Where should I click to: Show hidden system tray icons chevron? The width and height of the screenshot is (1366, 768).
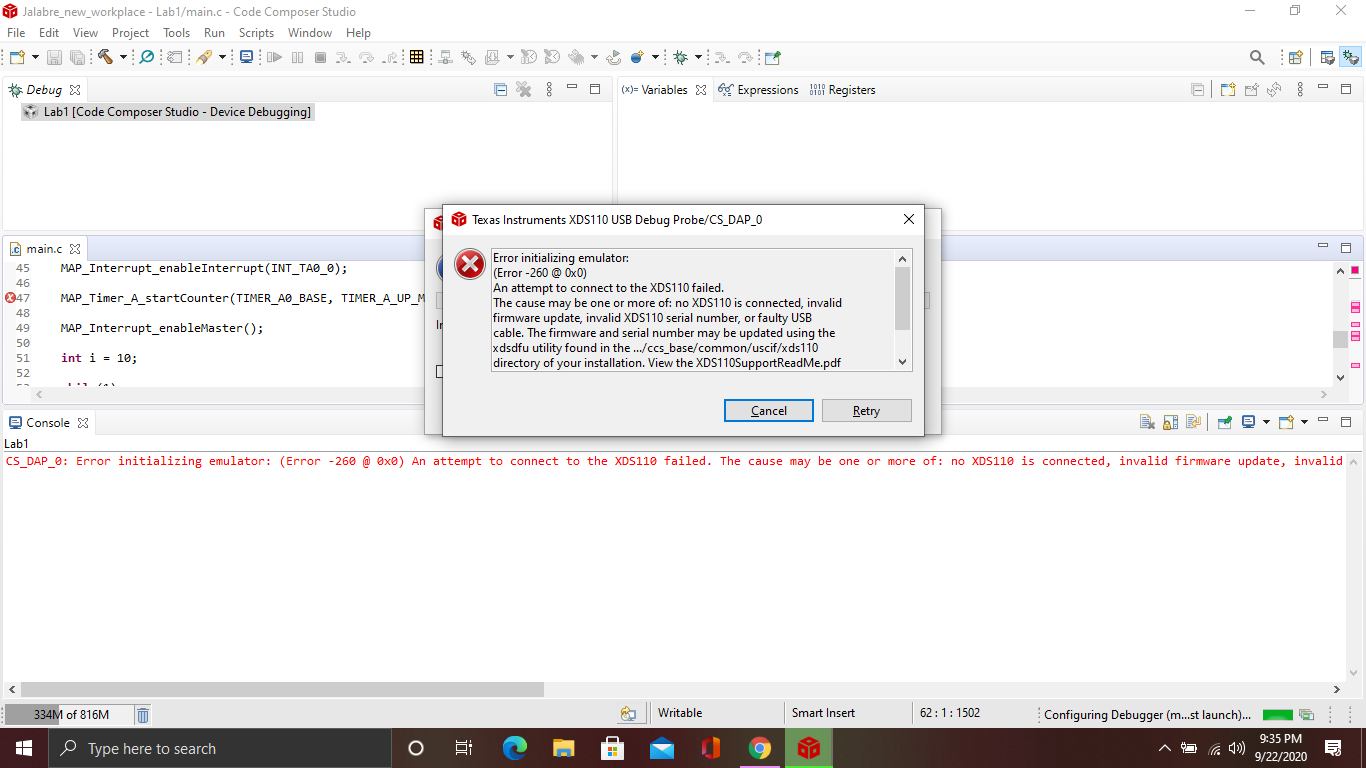pos(1164,748)
